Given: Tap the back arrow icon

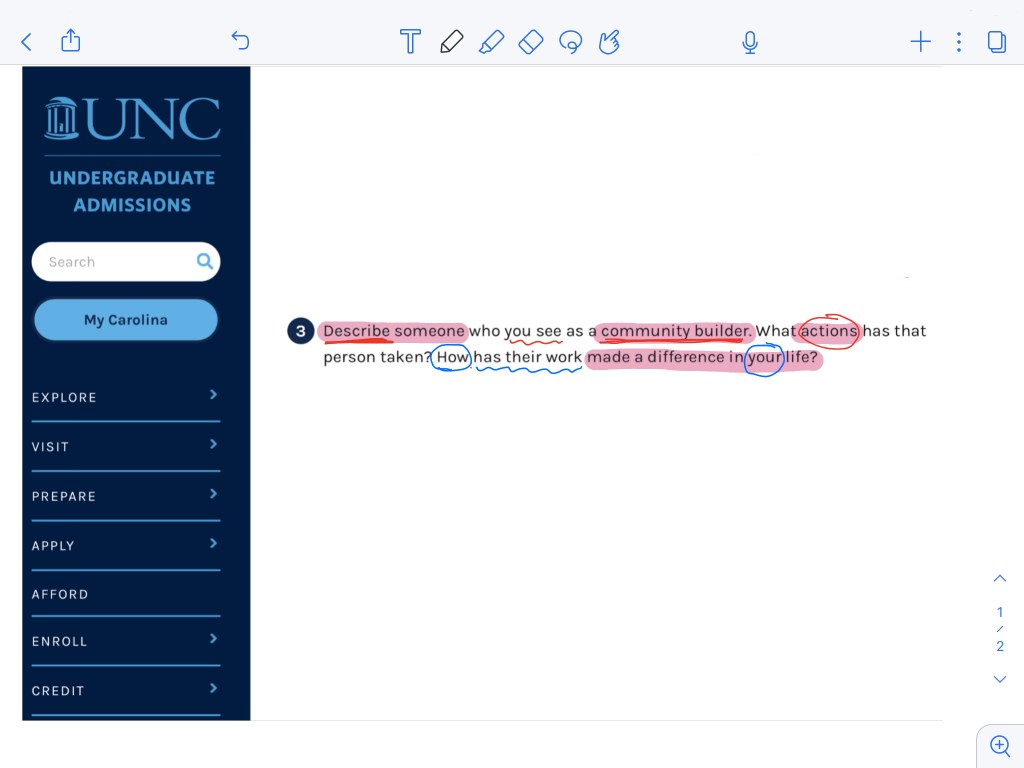Looking at the screenshot, I should 27,41.
